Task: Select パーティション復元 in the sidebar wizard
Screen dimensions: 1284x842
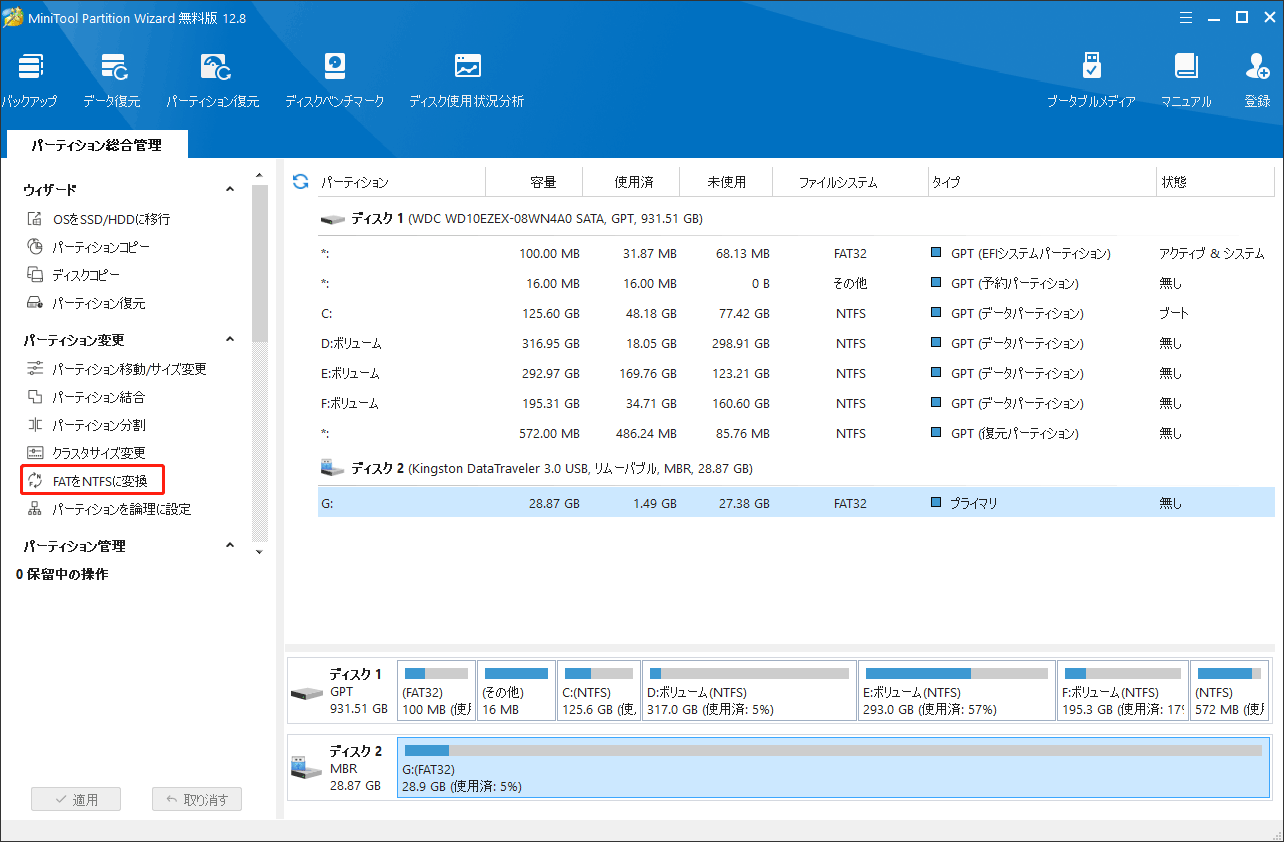Action: coord(86,303)
